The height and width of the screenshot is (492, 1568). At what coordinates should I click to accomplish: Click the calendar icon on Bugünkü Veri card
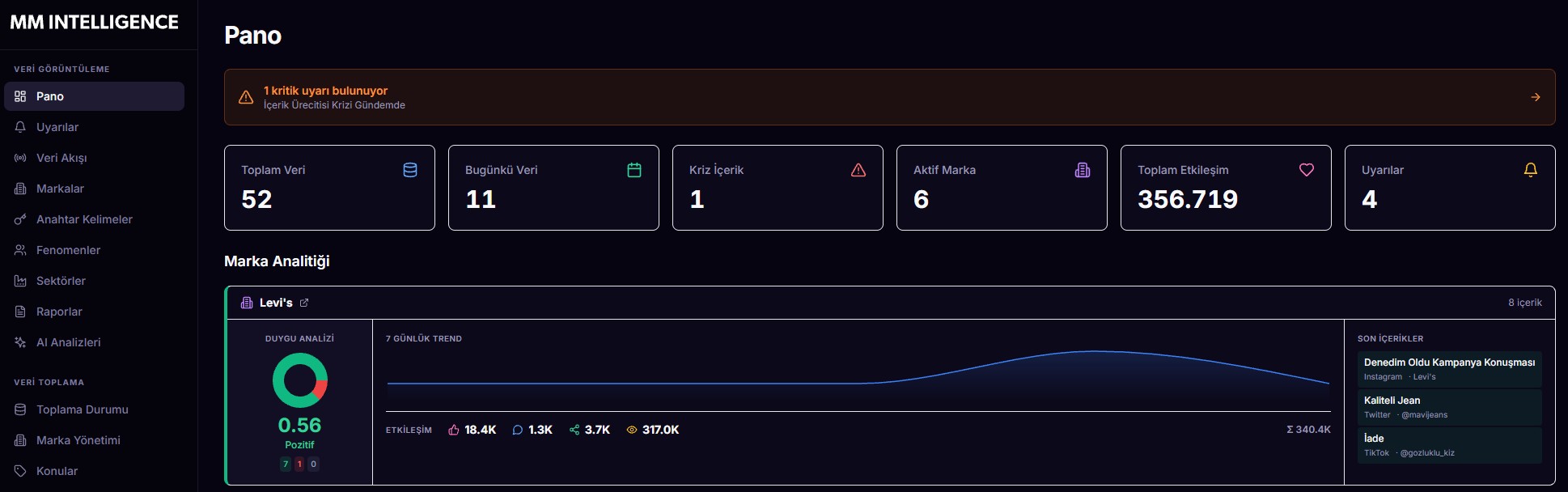coord(634,170)
